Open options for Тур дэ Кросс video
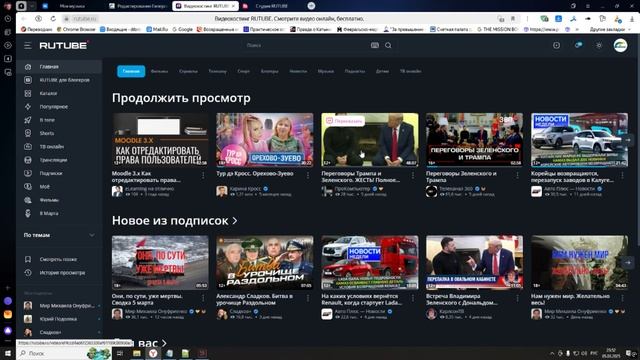 click(308, 176)
